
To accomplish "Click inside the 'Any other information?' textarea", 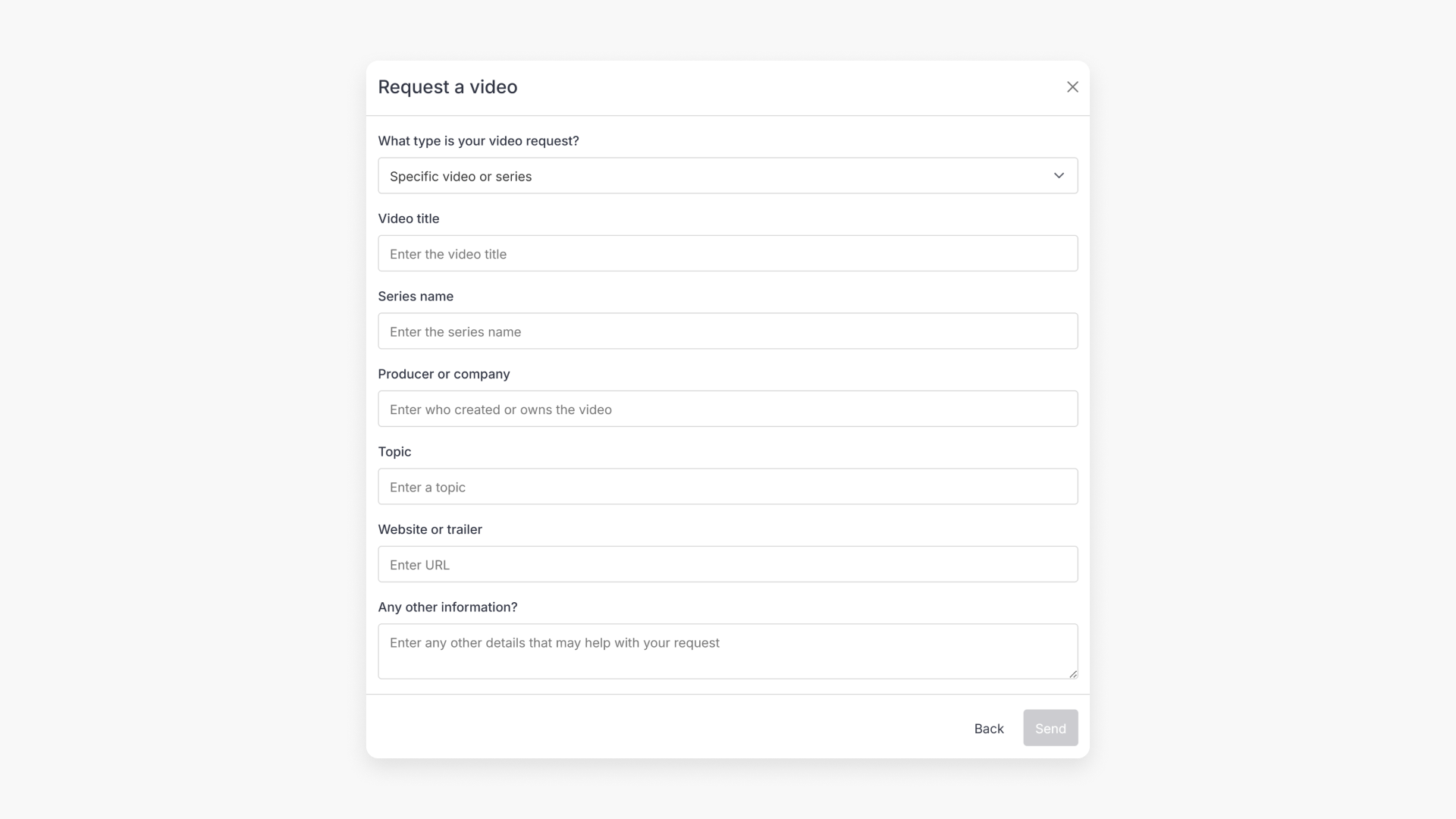I will click(x=727, y=651).
